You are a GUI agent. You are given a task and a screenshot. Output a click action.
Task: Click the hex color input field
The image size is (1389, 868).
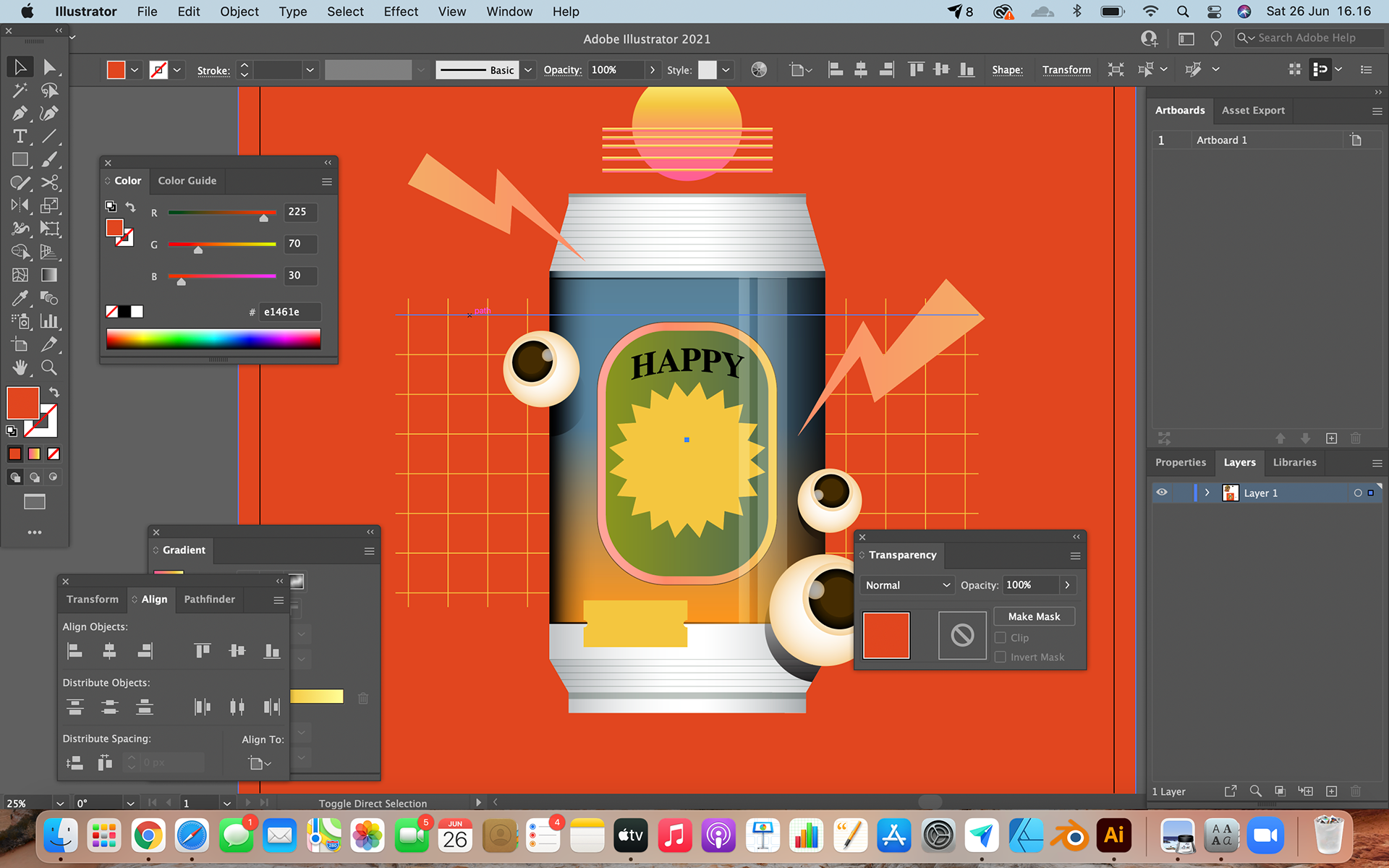[289, 312]
